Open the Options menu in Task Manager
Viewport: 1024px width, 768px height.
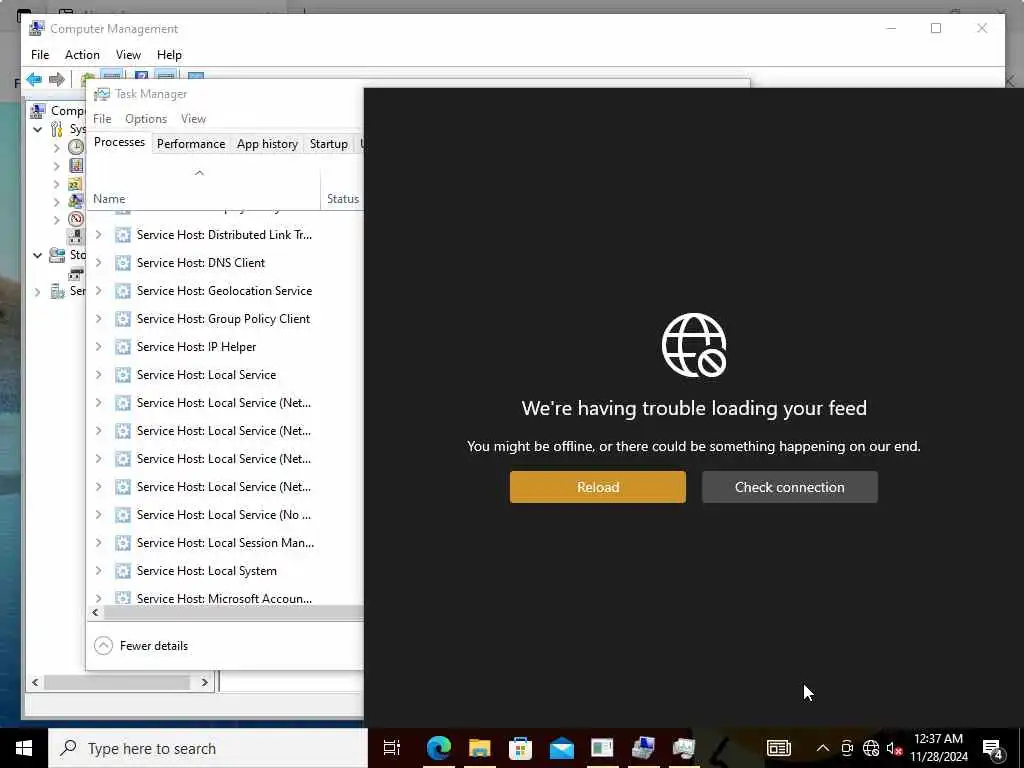(x=146, y=119)
